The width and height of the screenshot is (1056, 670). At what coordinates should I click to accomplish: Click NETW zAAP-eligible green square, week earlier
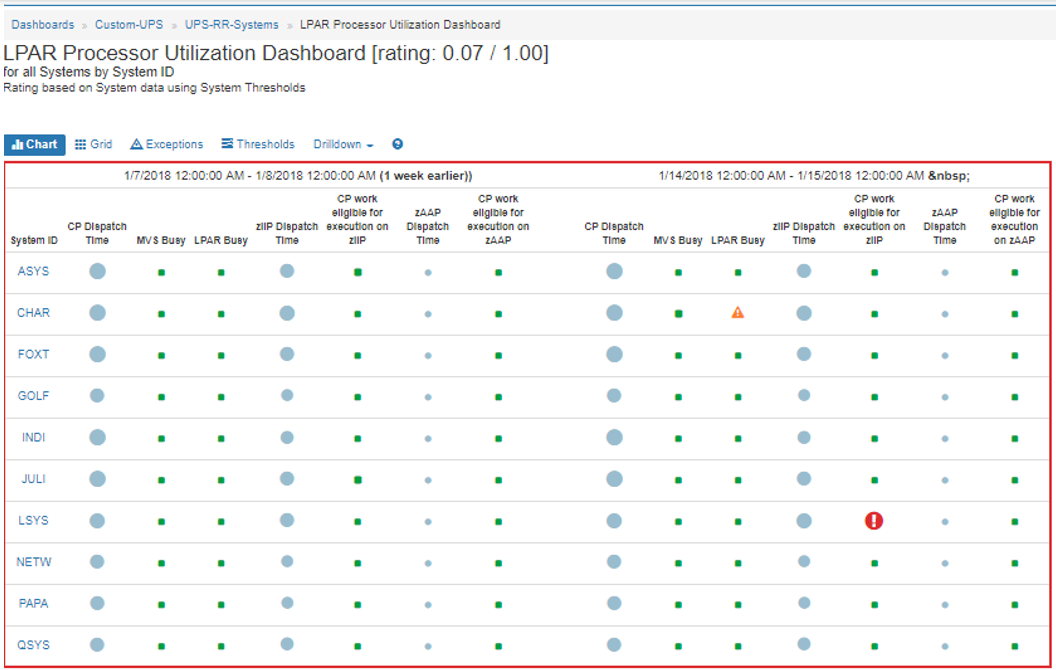click(x=498, y=564)
